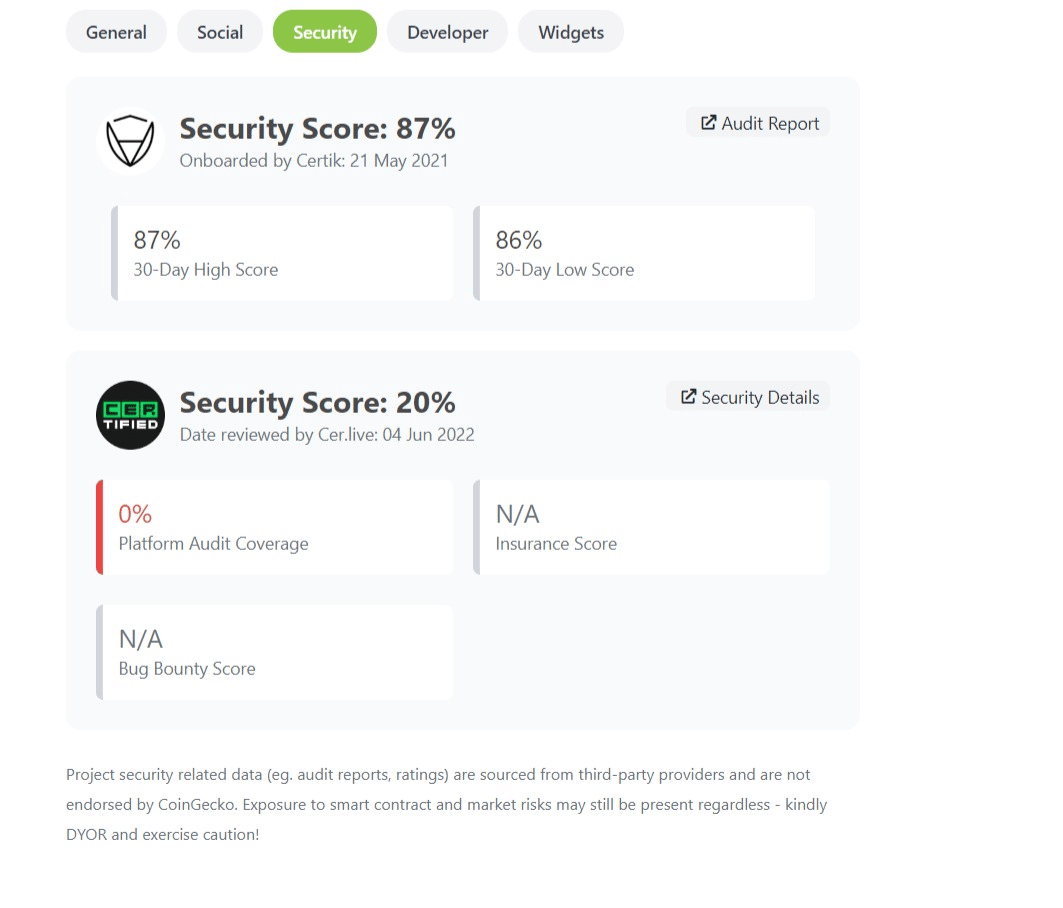Click external-link icon beside Audit Report

708,123
